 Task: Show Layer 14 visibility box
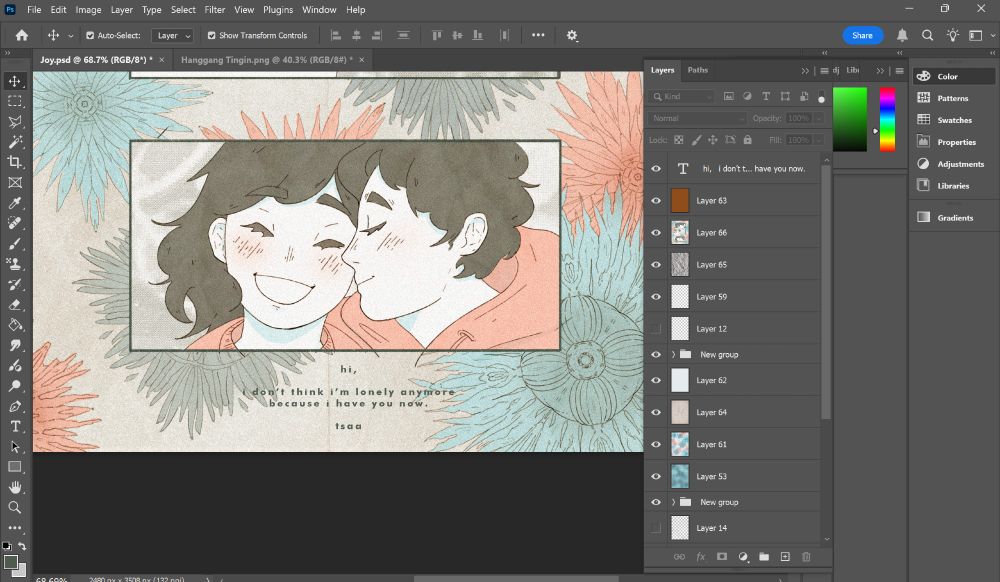(x=656, y=528)
